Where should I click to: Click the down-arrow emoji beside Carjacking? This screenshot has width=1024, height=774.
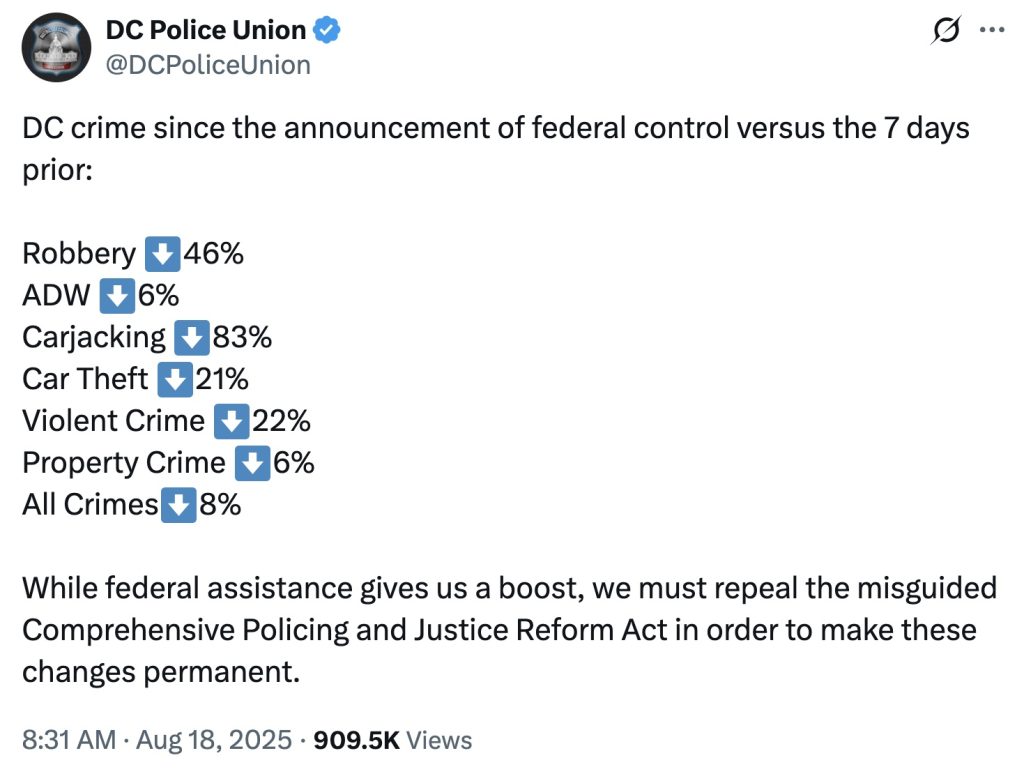click(192, 339)
